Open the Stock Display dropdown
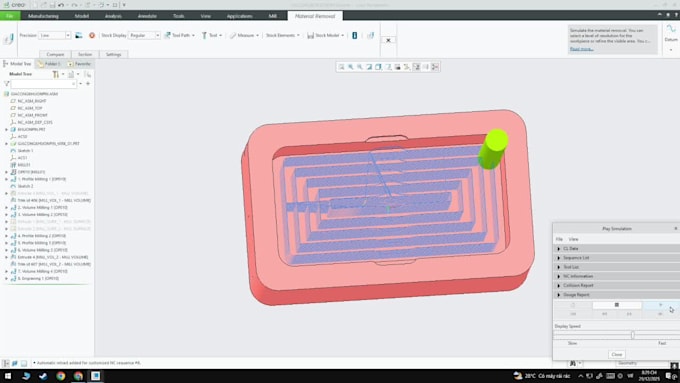Image resolution: width=680 pixels, height=383 pixels. [x=157, y=35]
